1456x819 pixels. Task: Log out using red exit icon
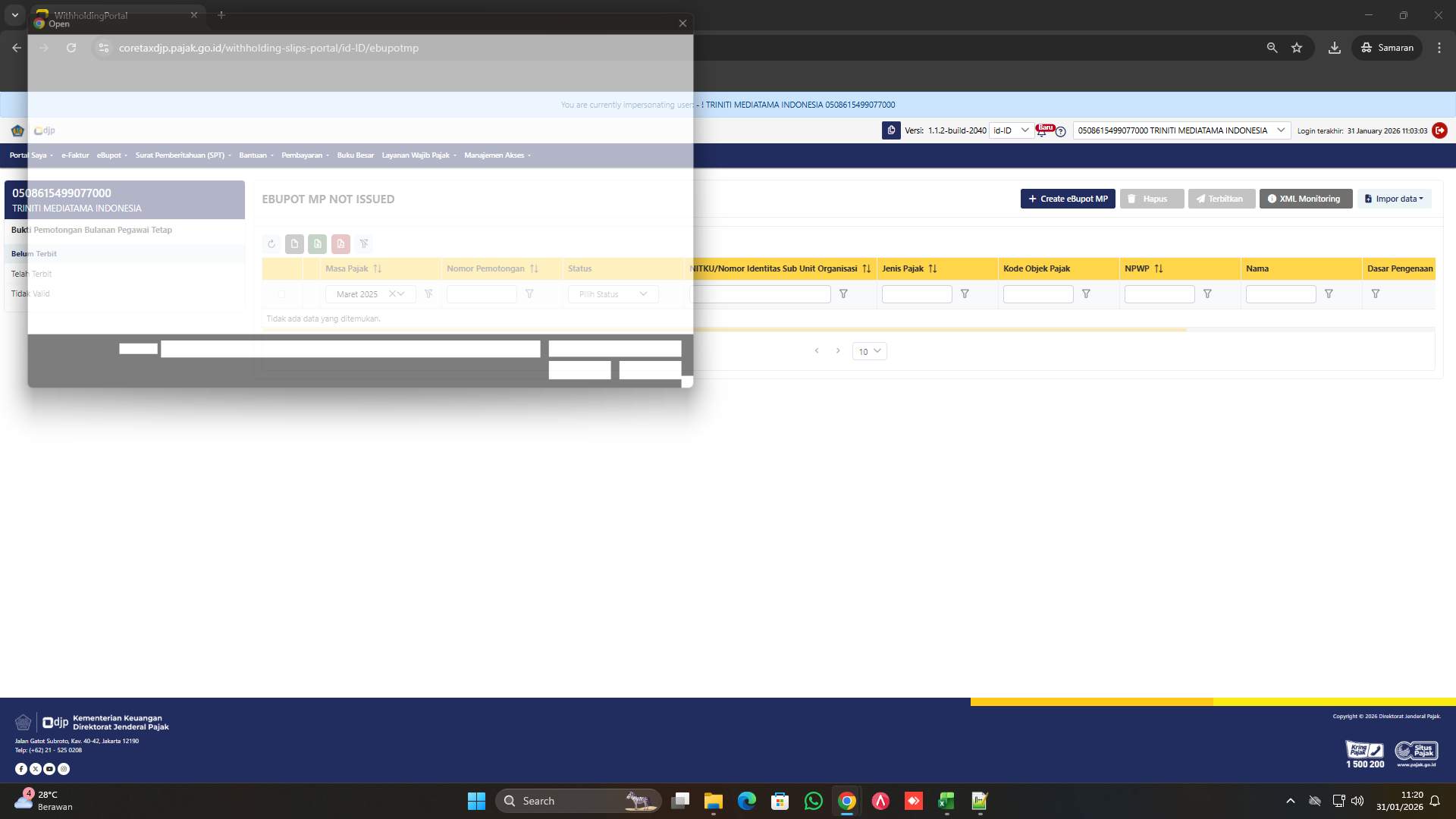point(1439,130)
